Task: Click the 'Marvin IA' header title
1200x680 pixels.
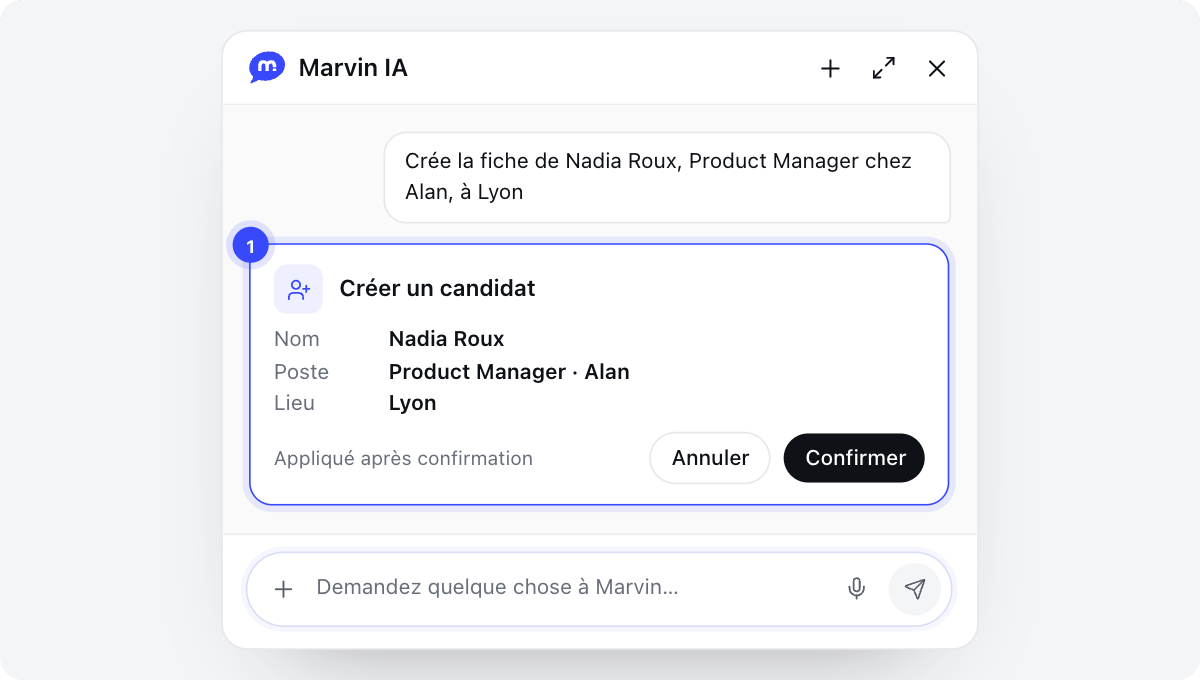Action: (353, 68)
